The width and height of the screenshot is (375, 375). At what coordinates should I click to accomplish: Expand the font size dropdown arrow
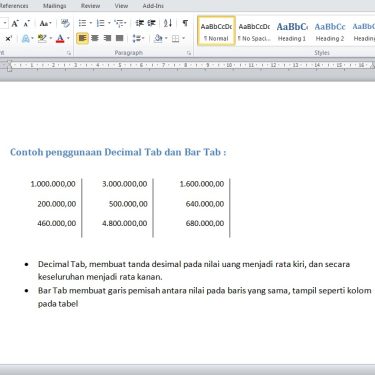tap(5, 23)
